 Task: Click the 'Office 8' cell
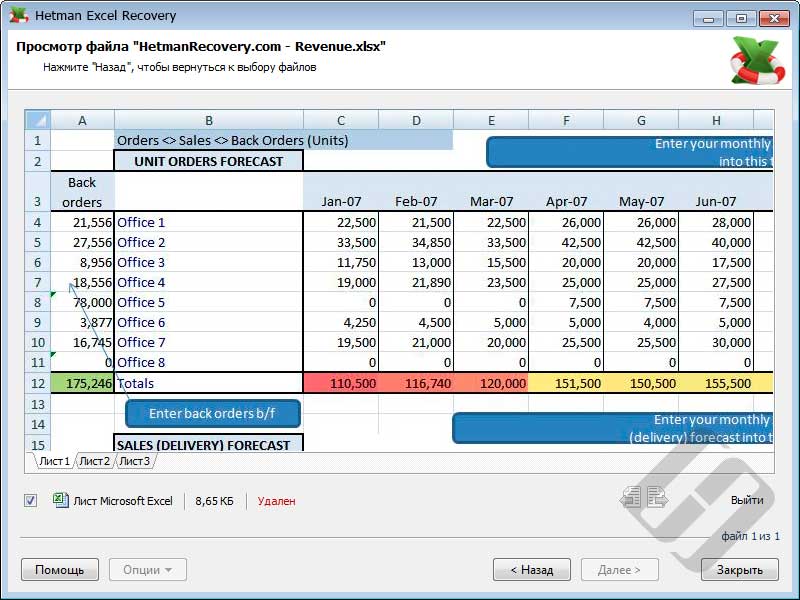(209, 362)
